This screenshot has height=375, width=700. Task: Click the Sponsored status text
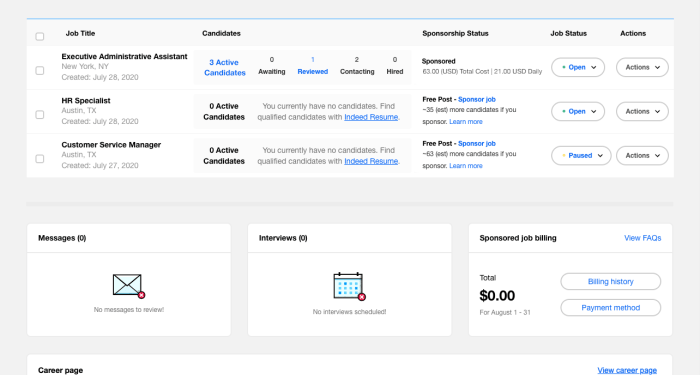[438, 62]
